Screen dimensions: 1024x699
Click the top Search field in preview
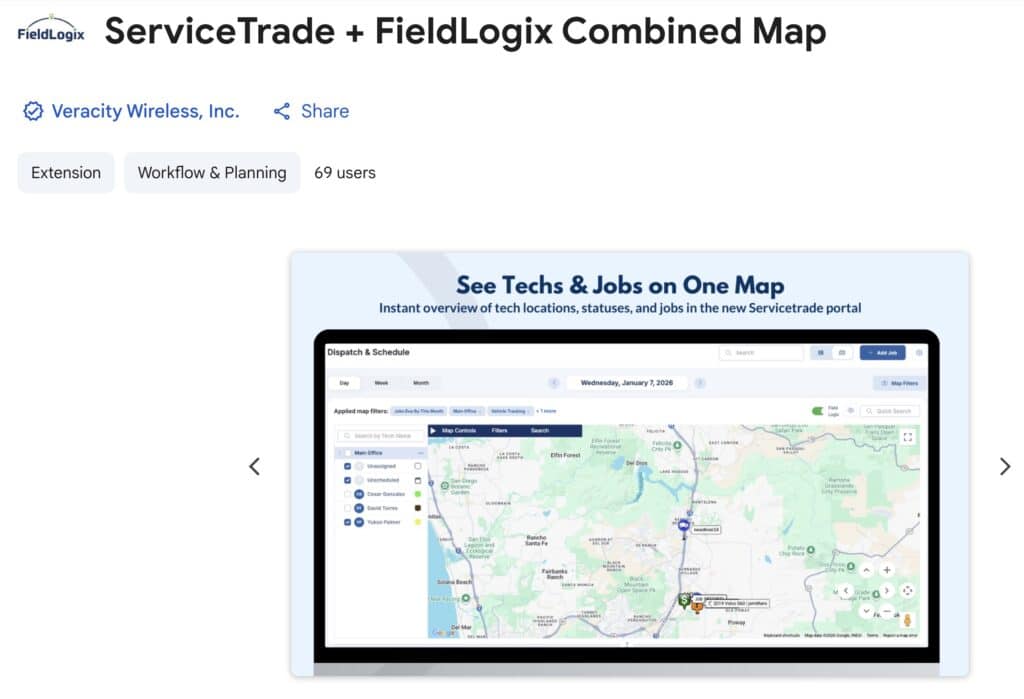tap(761, 353)
